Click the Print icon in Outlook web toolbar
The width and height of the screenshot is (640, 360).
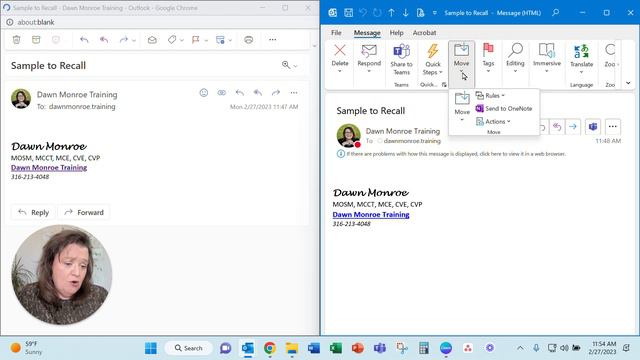[249, 40]
